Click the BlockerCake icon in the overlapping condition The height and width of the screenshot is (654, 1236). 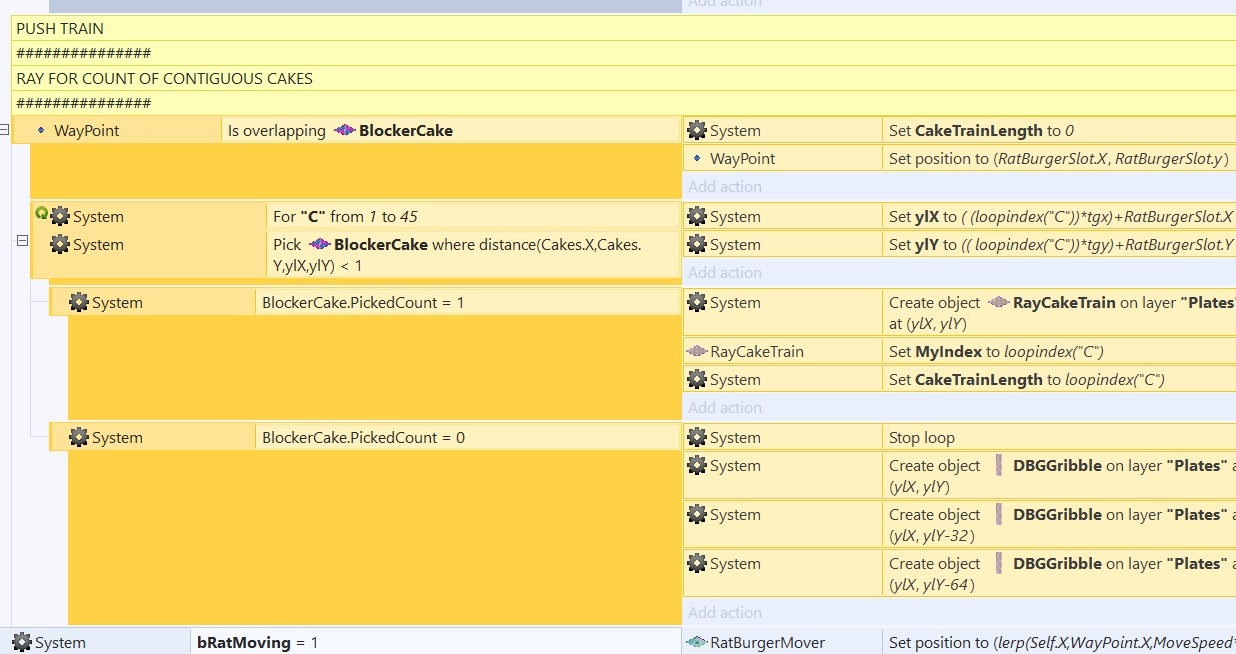tap(344, 130)
